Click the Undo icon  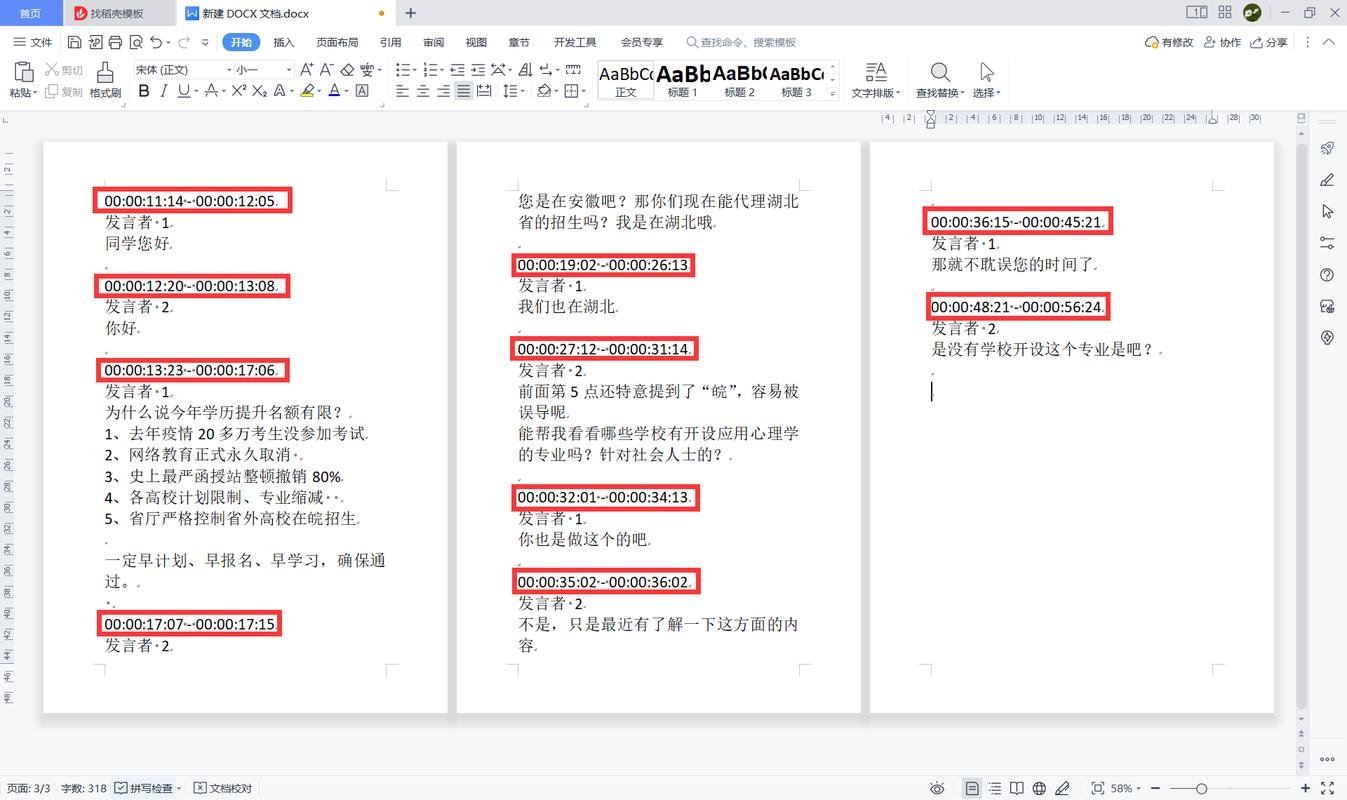click(x=156, y=42)
